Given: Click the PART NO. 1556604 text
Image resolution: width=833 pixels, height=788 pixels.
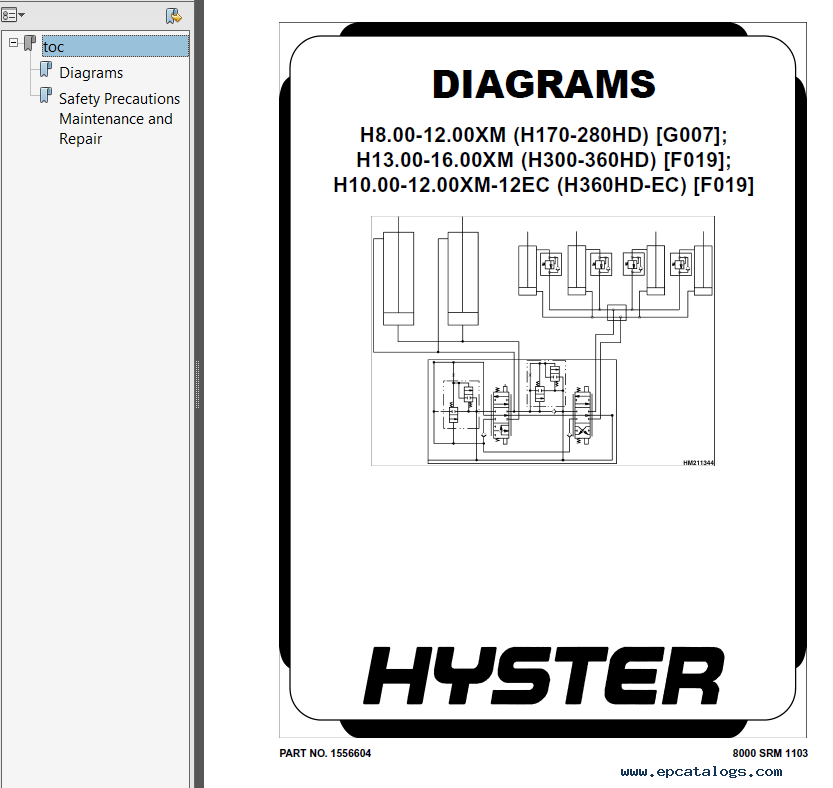Looking at the screenshot, I should (325, 753).
